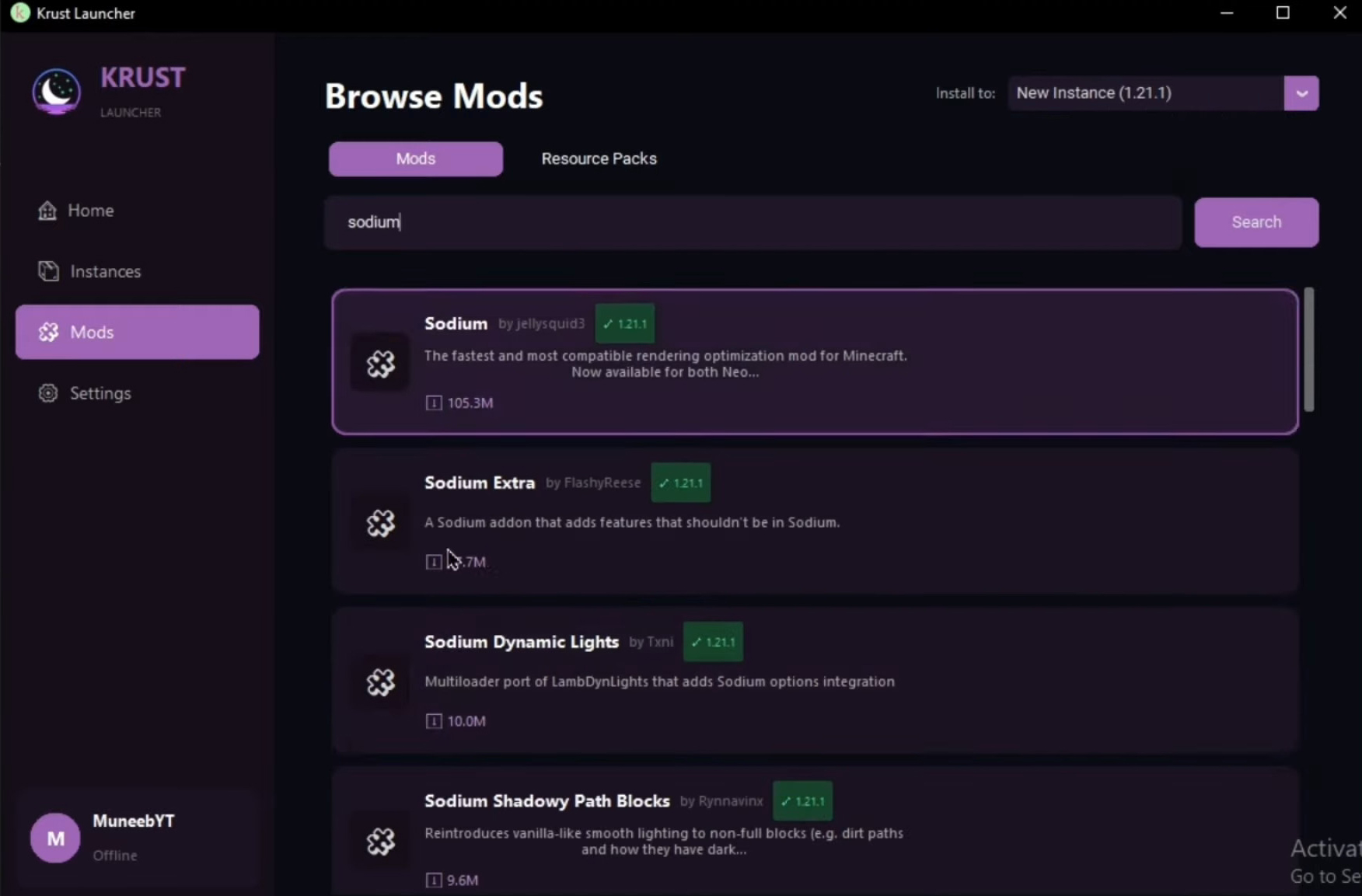The image size is (1362, 896).
Task: Click Sodium Dynamic Lights mod icon
Action: (381, 682)
